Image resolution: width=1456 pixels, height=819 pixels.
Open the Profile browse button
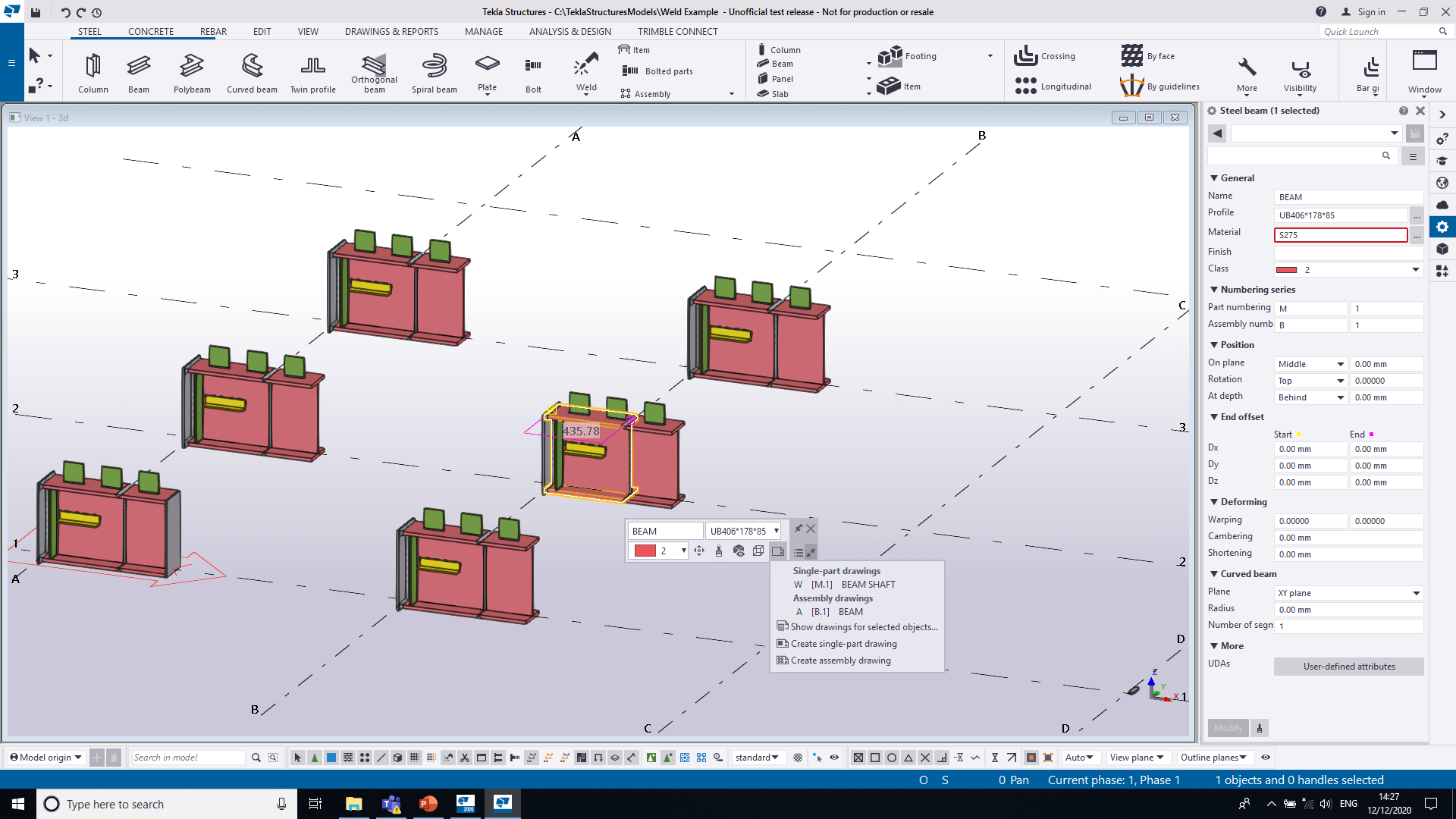click(x=1417, y=215)
